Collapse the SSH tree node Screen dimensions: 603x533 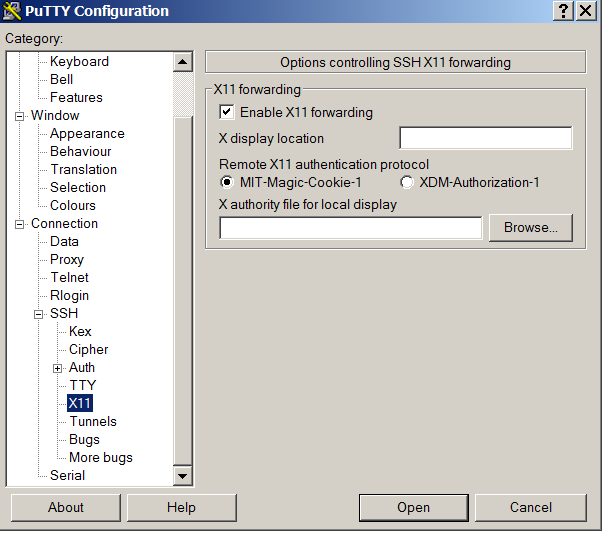tap(38, 314)
